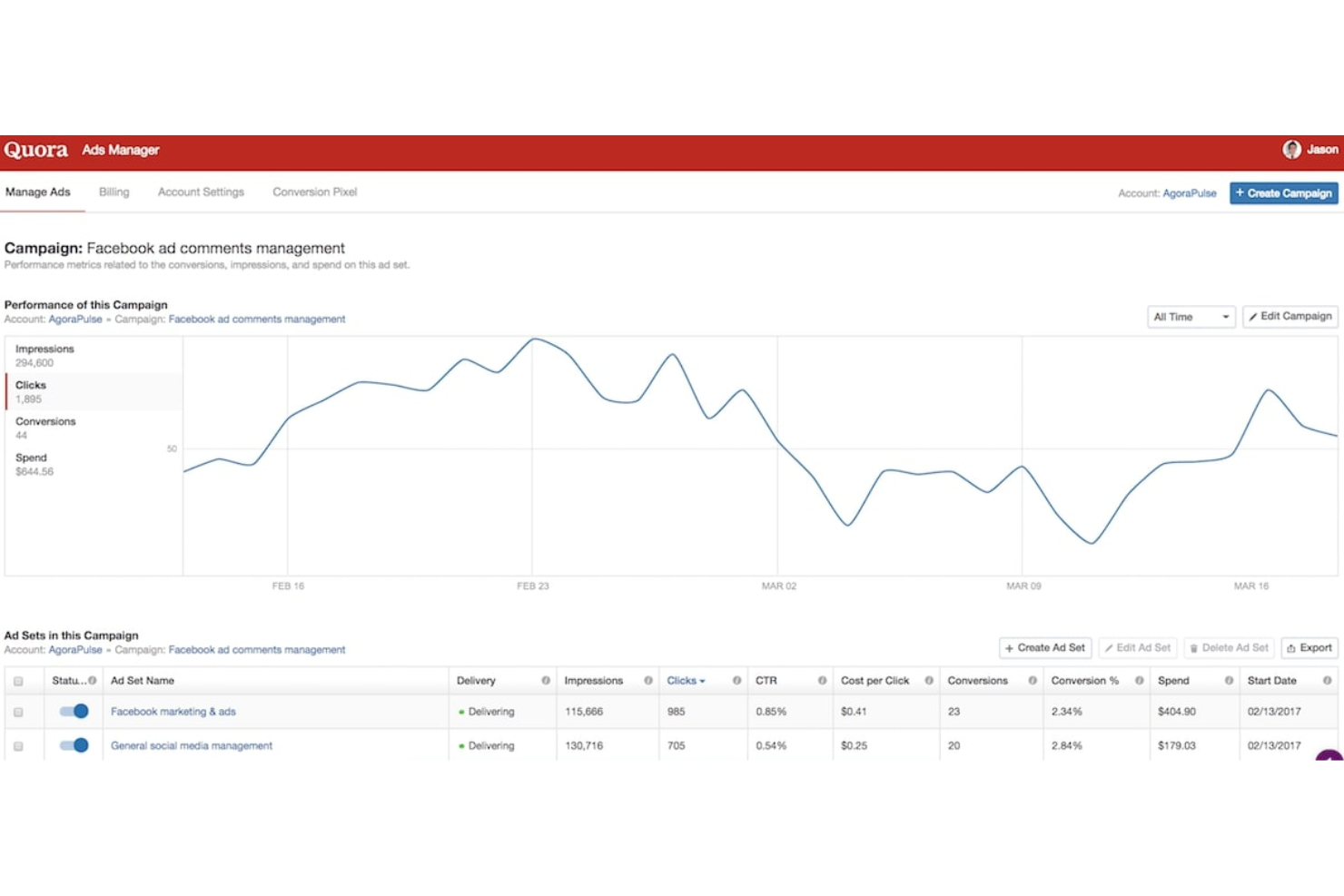The width and height of the screenshot is (1344, 896).
Task: Click the Conversion % column header label
Action: click(1085, 680)
